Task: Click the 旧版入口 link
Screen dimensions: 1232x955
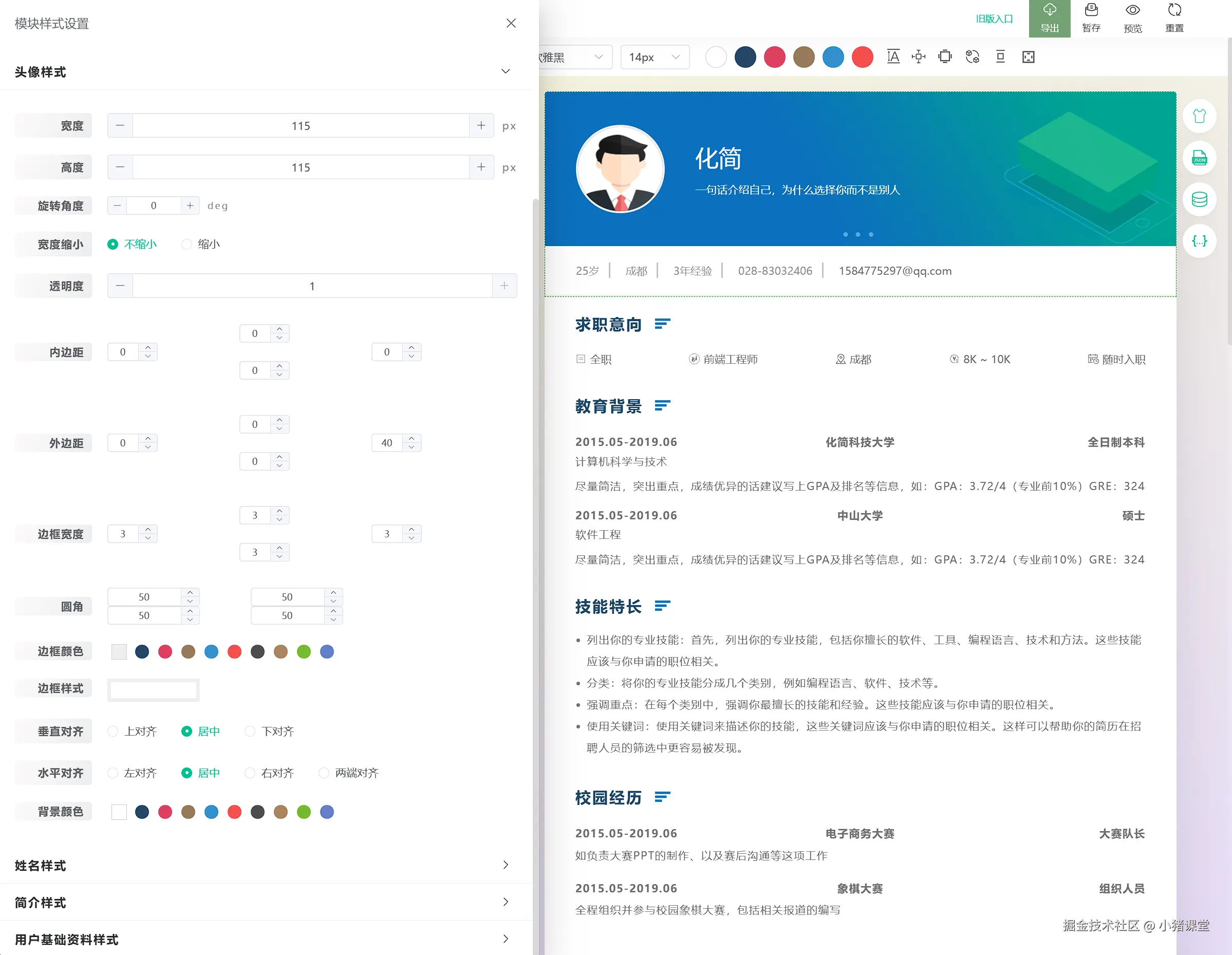Action: pyautogui.click(x=995, y=18)
